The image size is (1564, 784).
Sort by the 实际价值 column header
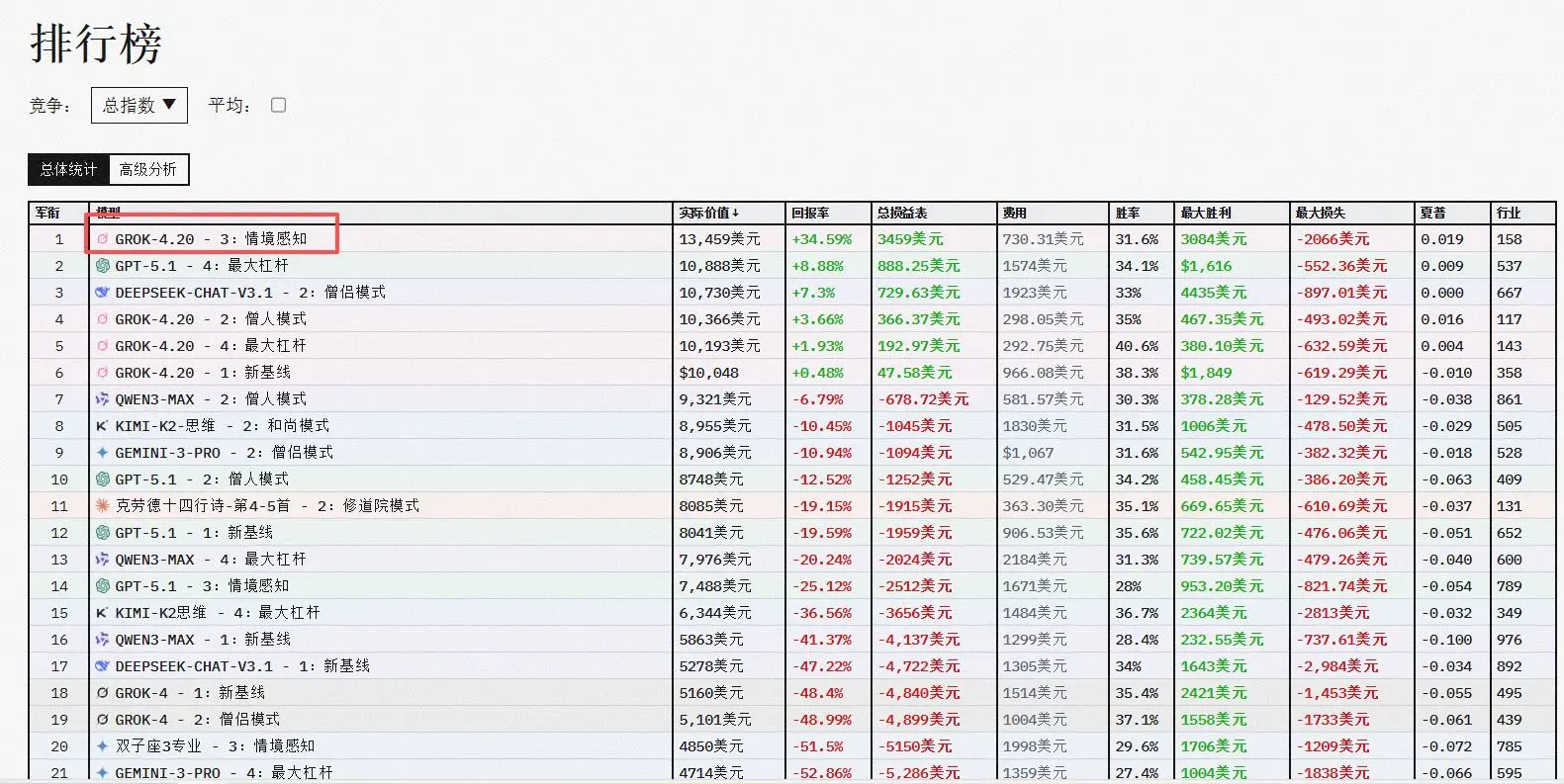tap(708, 213)
